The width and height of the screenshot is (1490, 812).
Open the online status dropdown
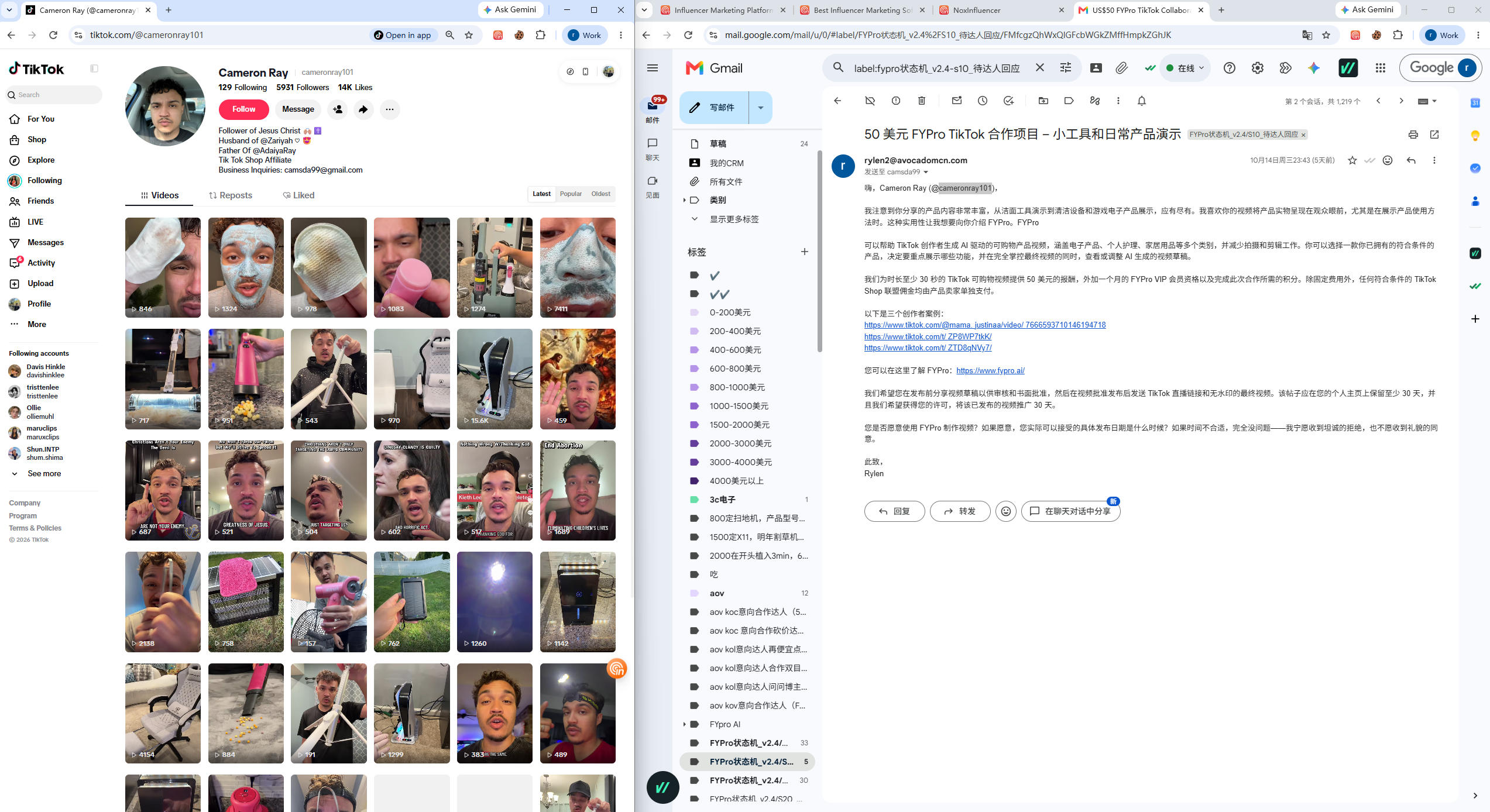point(1186,68)
